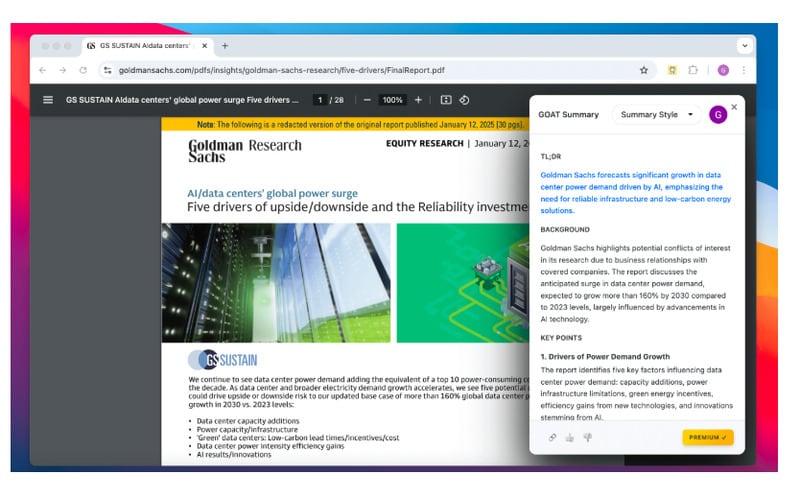Expand the tab search chevron
Screen dimensions: 800x498
pos(744,46)
